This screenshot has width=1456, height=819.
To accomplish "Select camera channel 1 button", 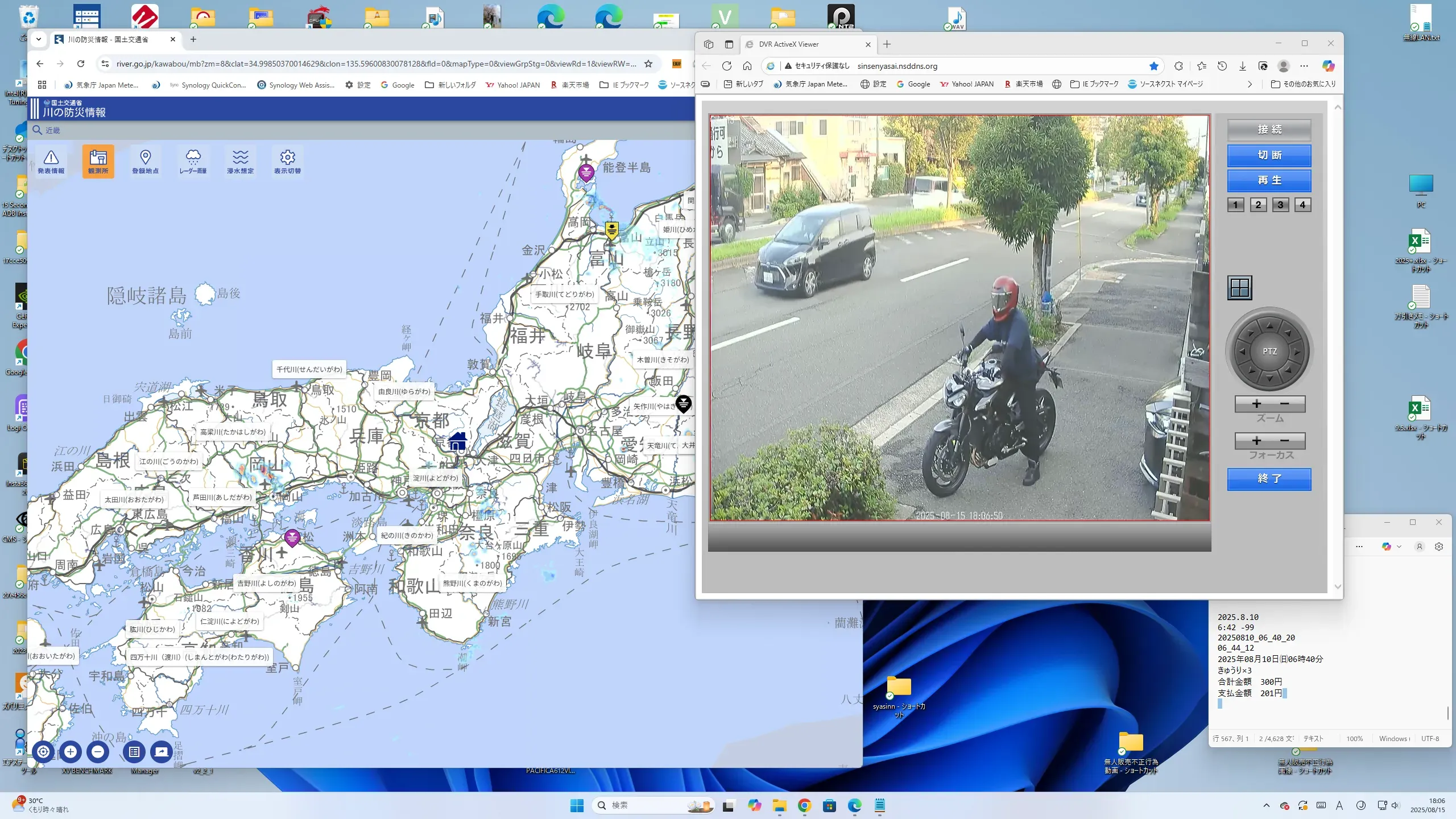I will click(1235, 205).
